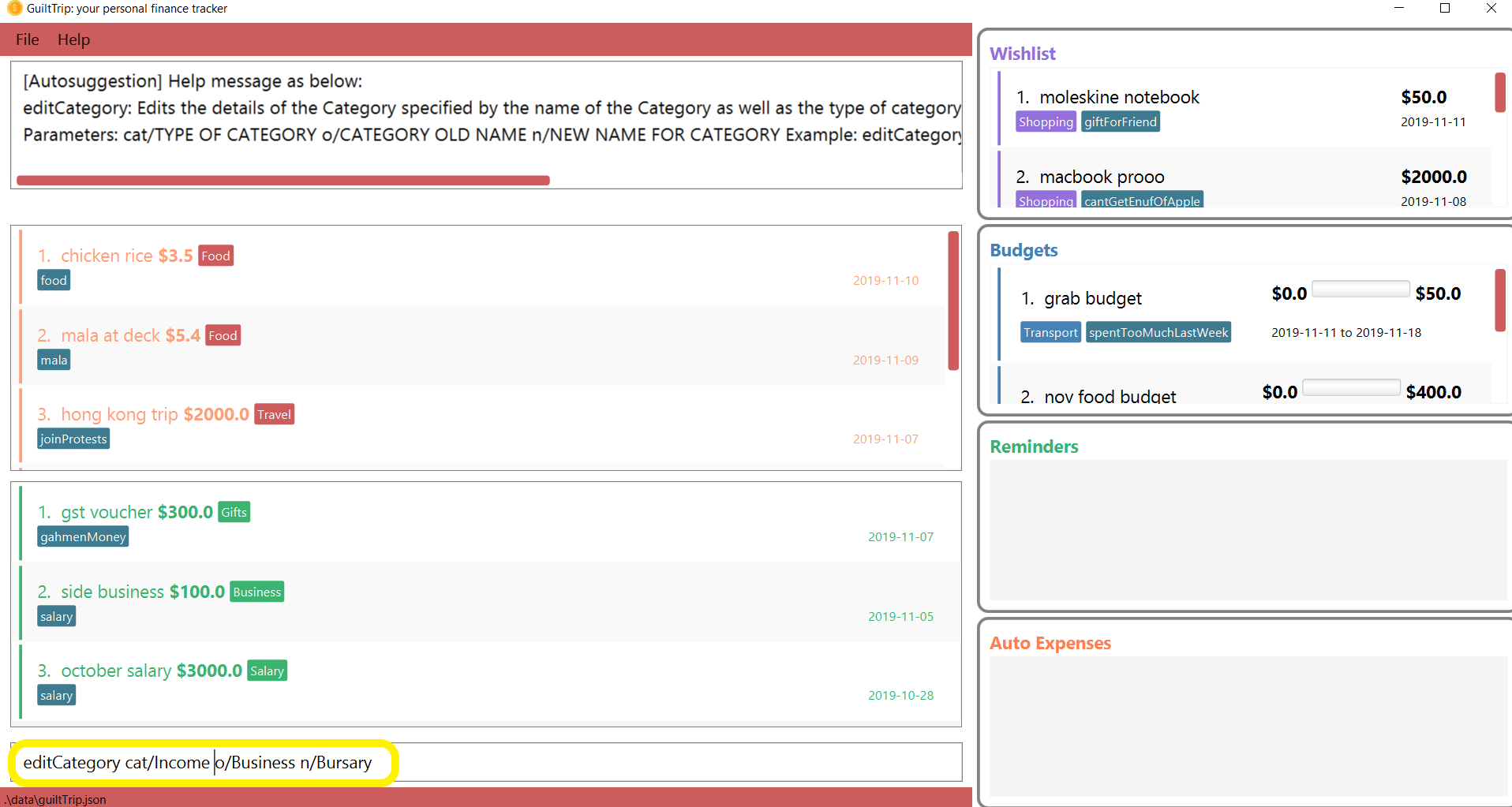Click the salary tag under side business
This screenshot has width=1512, height=807.
click(x=57, y=616)
